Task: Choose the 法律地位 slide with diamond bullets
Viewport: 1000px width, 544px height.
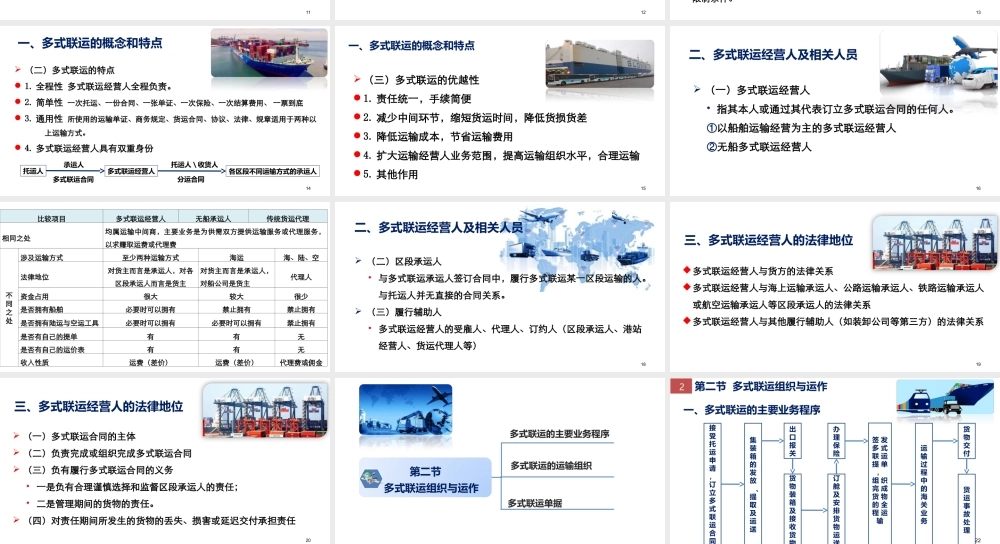Action: point(835,287)
